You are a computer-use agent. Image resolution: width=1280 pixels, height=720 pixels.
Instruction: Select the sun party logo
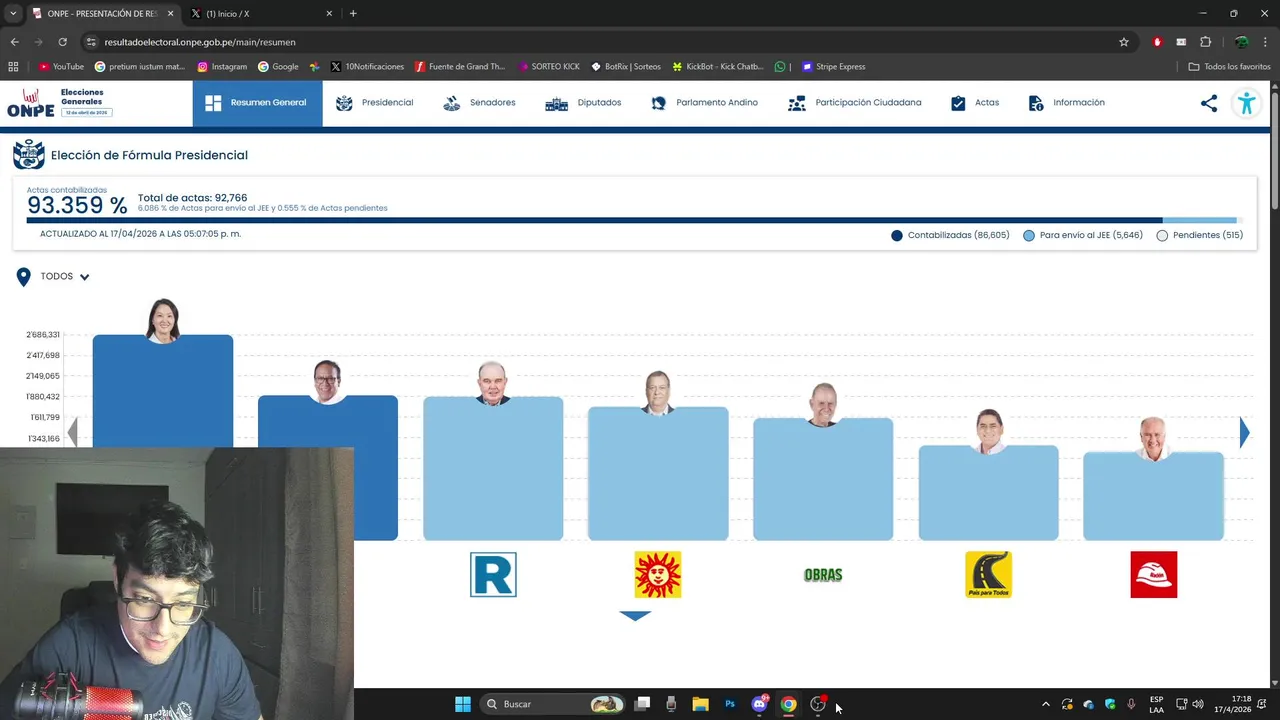[658, 575]
